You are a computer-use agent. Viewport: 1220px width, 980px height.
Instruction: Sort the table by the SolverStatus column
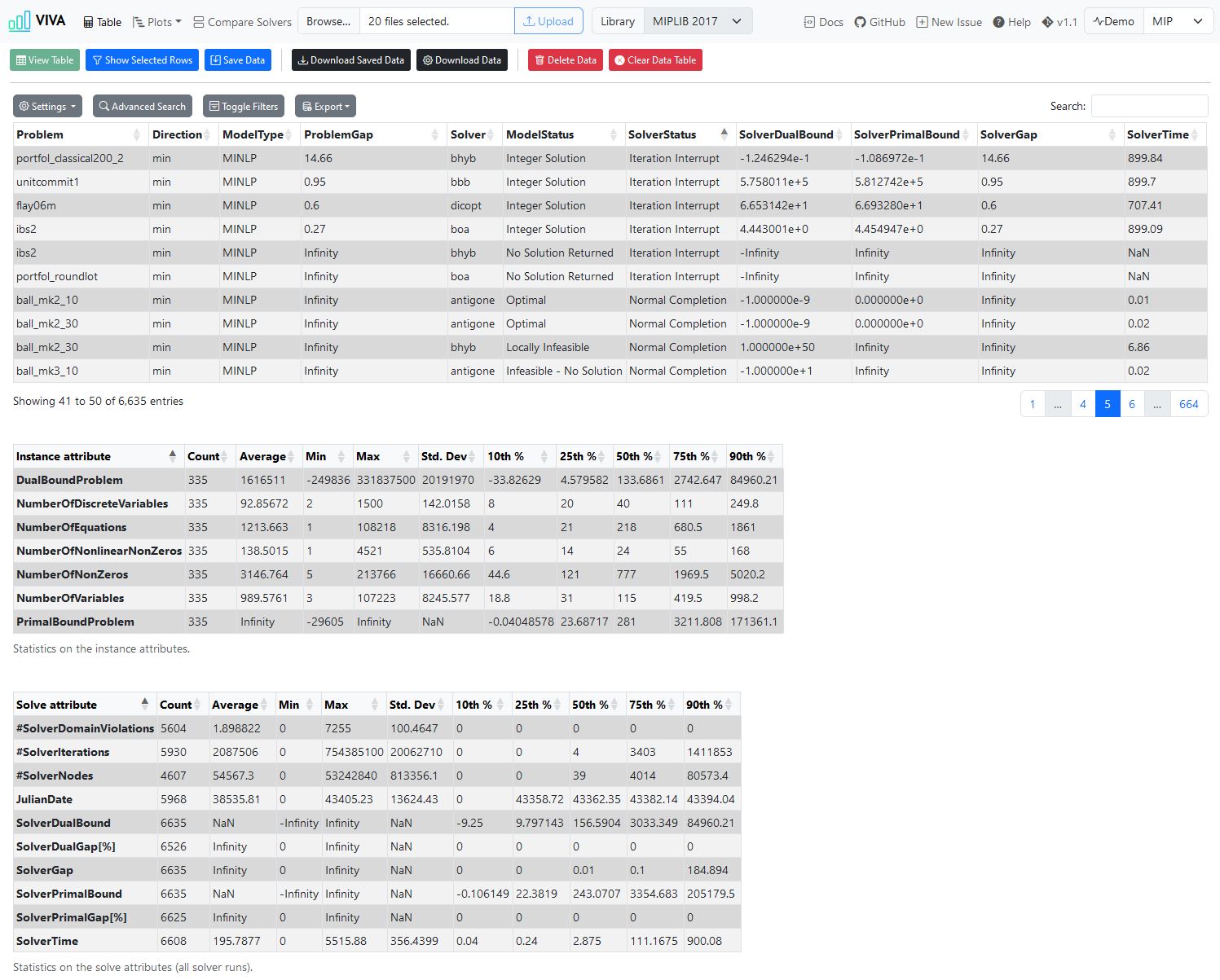point(724,134)
